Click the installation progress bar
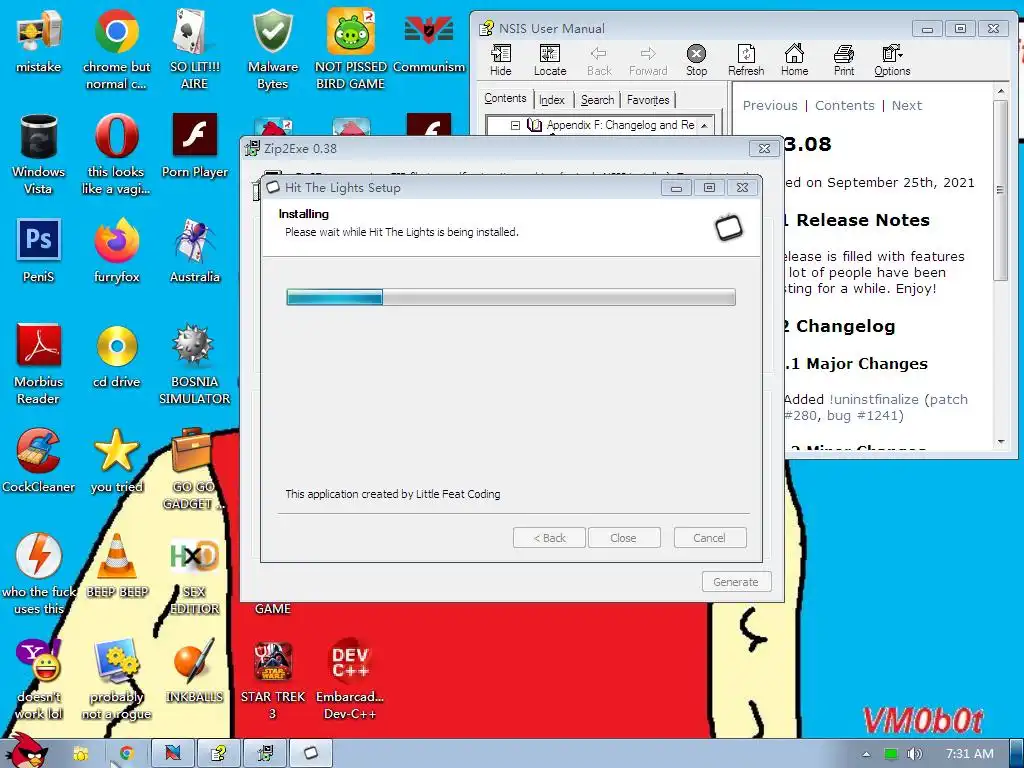Image resolution: width=1024 pixels, height=768 pixels. (x=511, y=297)
